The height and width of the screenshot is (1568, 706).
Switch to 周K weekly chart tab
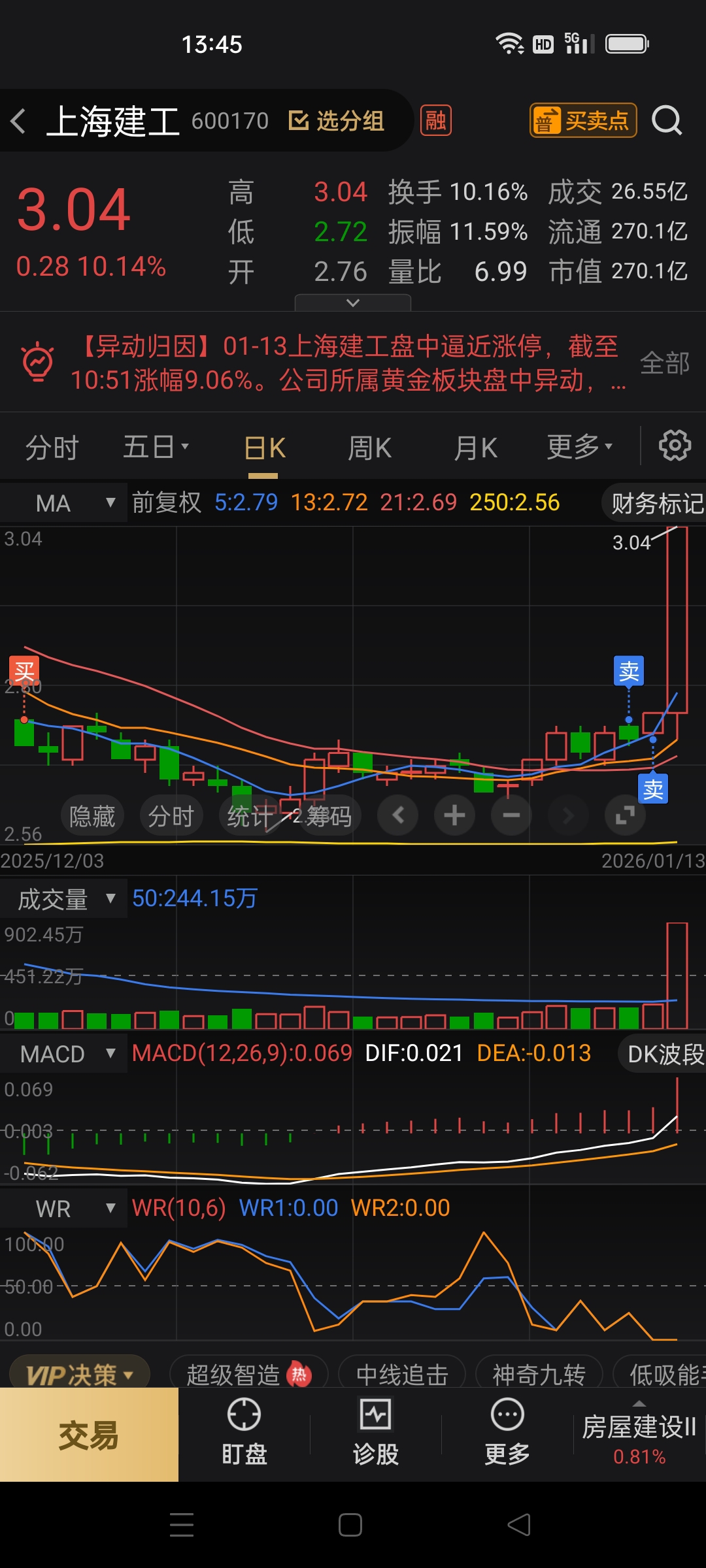click(369, 448)
